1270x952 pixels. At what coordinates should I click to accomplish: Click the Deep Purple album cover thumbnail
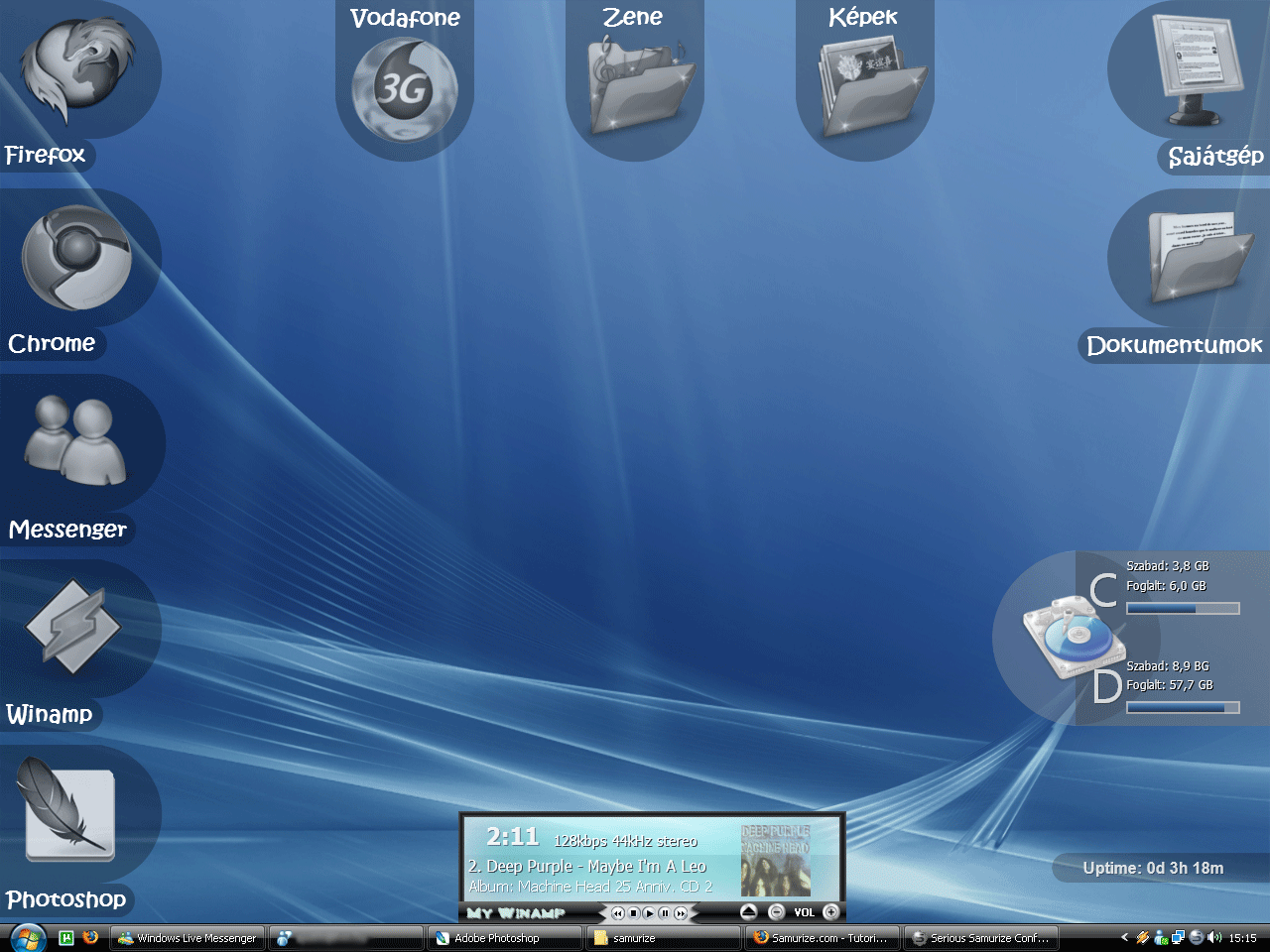pos(776,859)
